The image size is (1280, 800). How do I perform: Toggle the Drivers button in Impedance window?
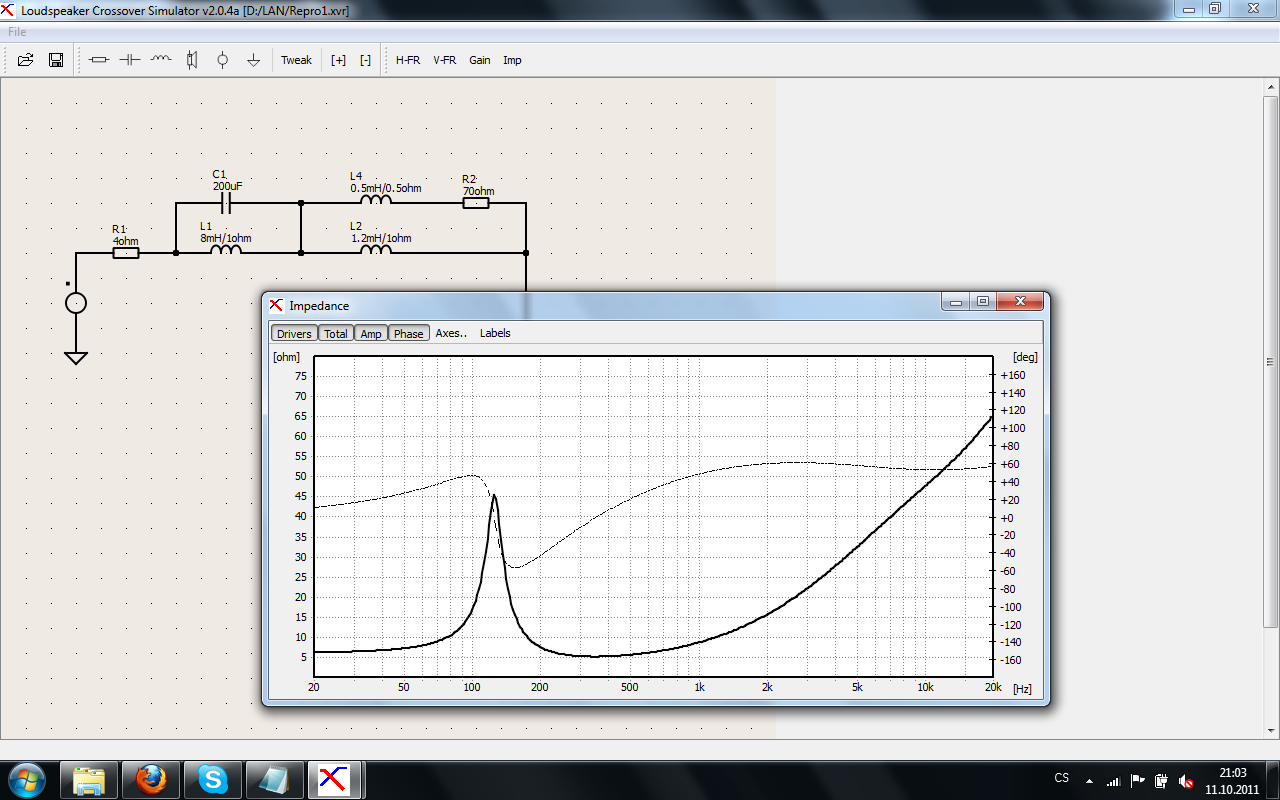[294, 333]
